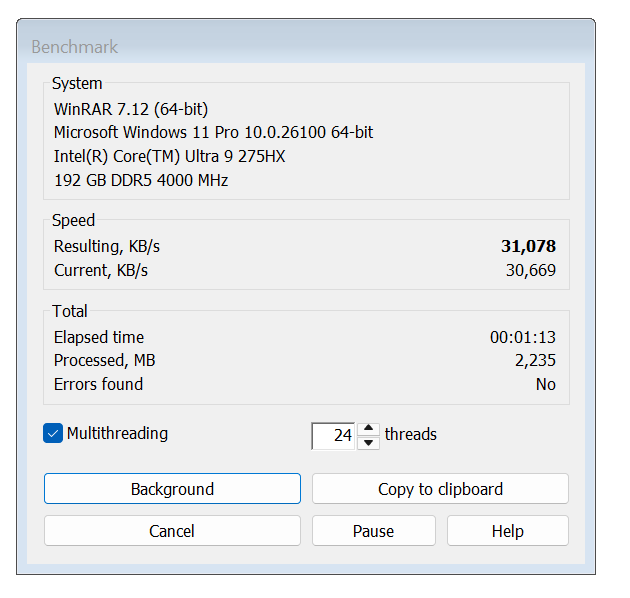Click the threads number field showing 24

[x=333, y=436]
